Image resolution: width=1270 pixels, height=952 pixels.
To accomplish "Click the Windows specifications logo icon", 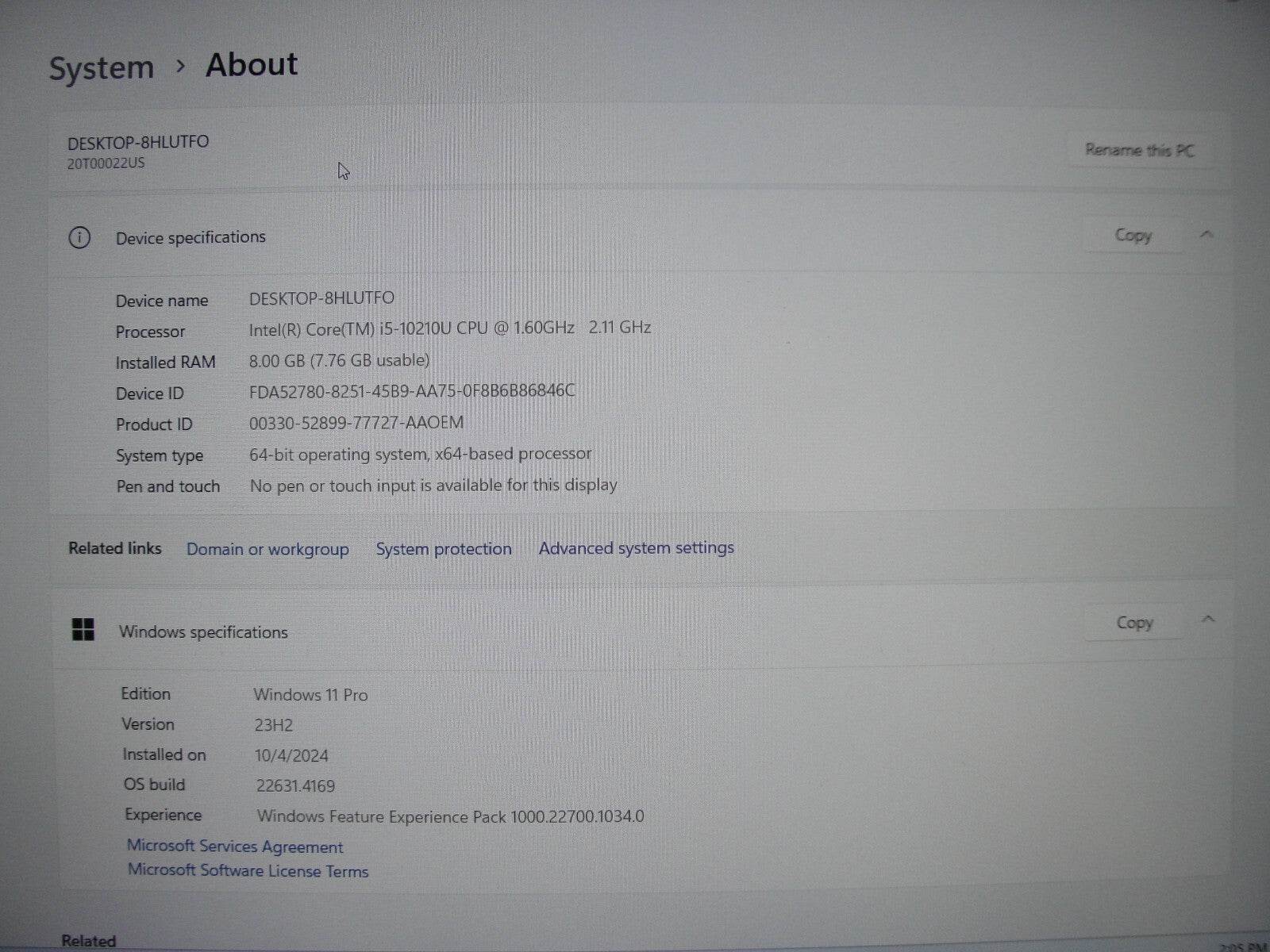I will (x=83, y=631).
